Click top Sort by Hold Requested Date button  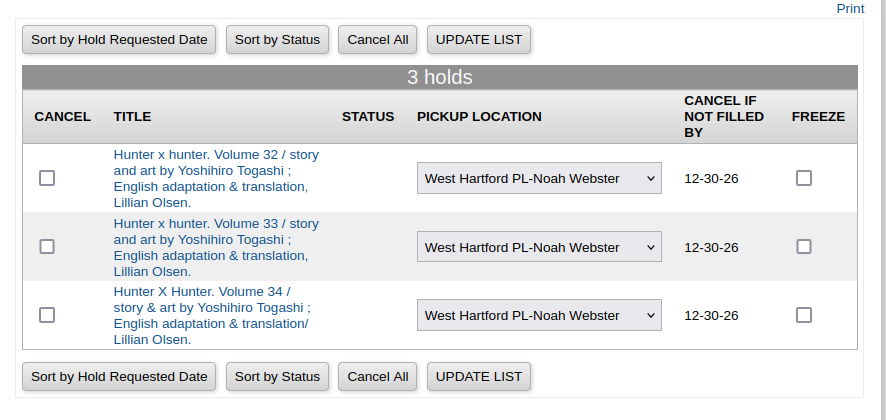(x=119, y=40)
